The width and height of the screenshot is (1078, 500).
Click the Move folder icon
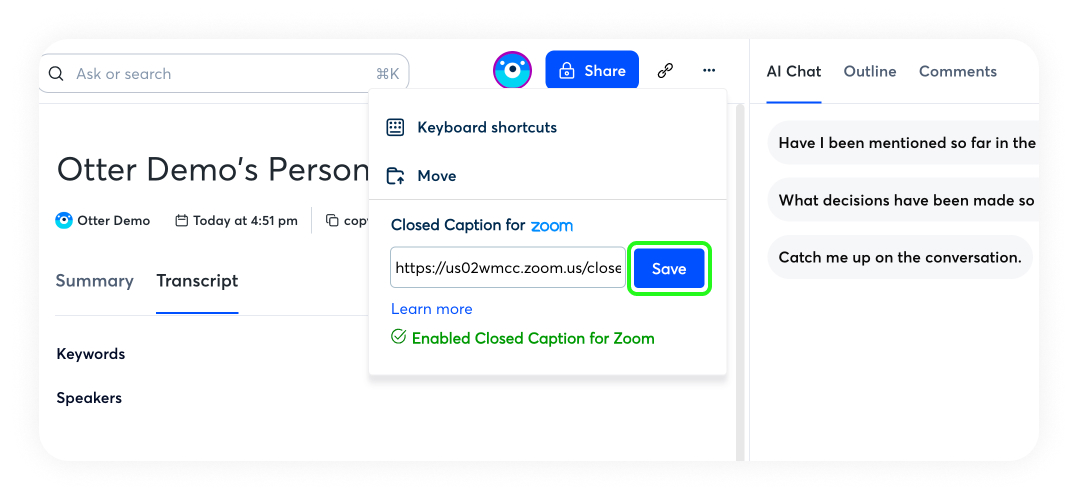click(395, 176)
